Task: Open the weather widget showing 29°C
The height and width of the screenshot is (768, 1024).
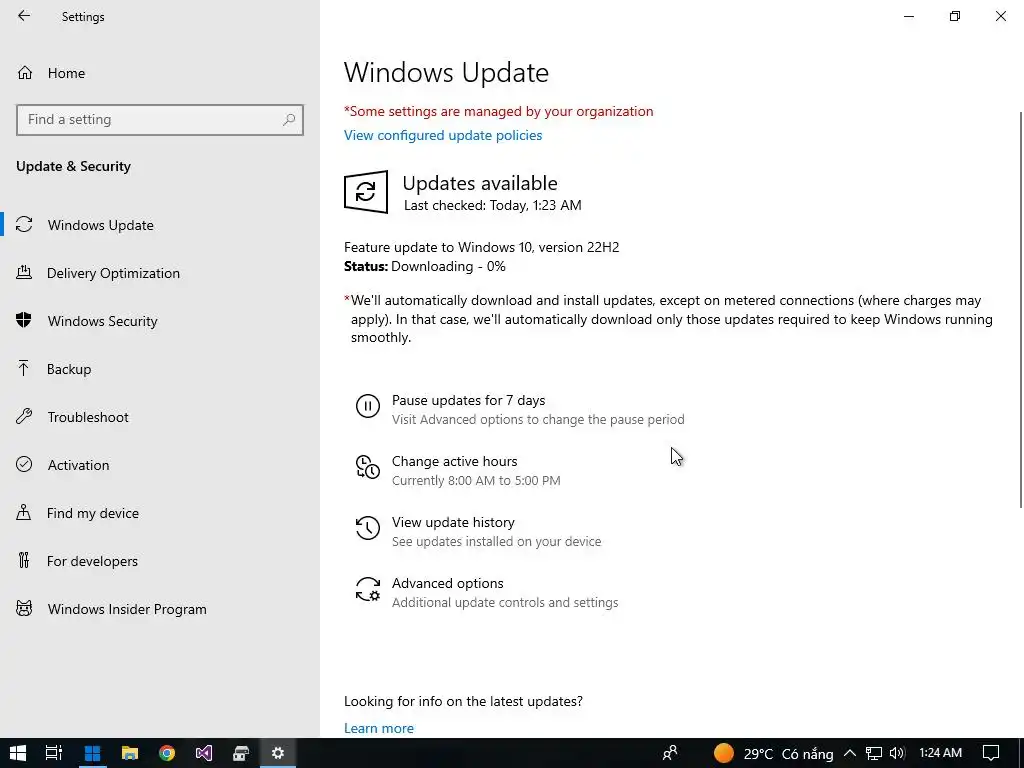Action: pos(773,753)
